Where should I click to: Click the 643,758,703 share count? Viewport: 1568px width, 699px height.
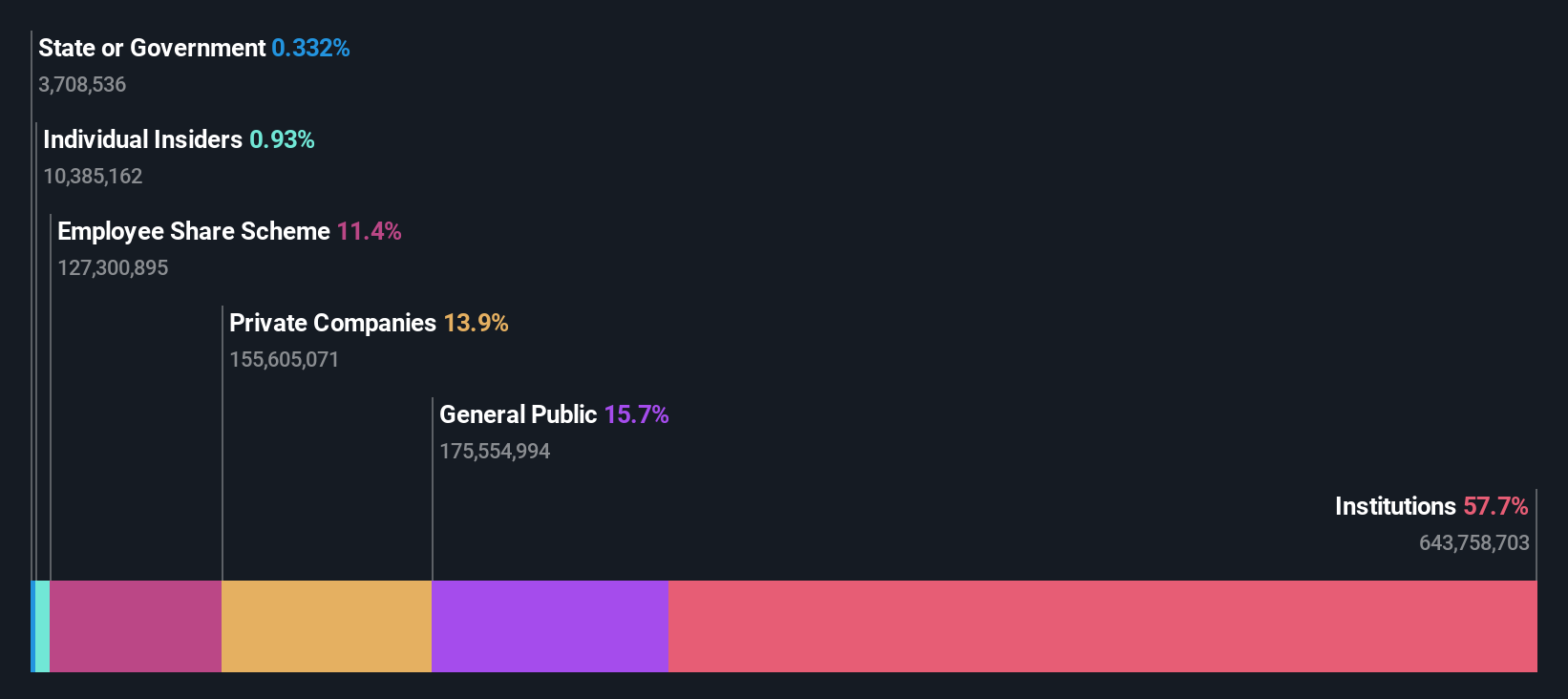coord(1474,542)
